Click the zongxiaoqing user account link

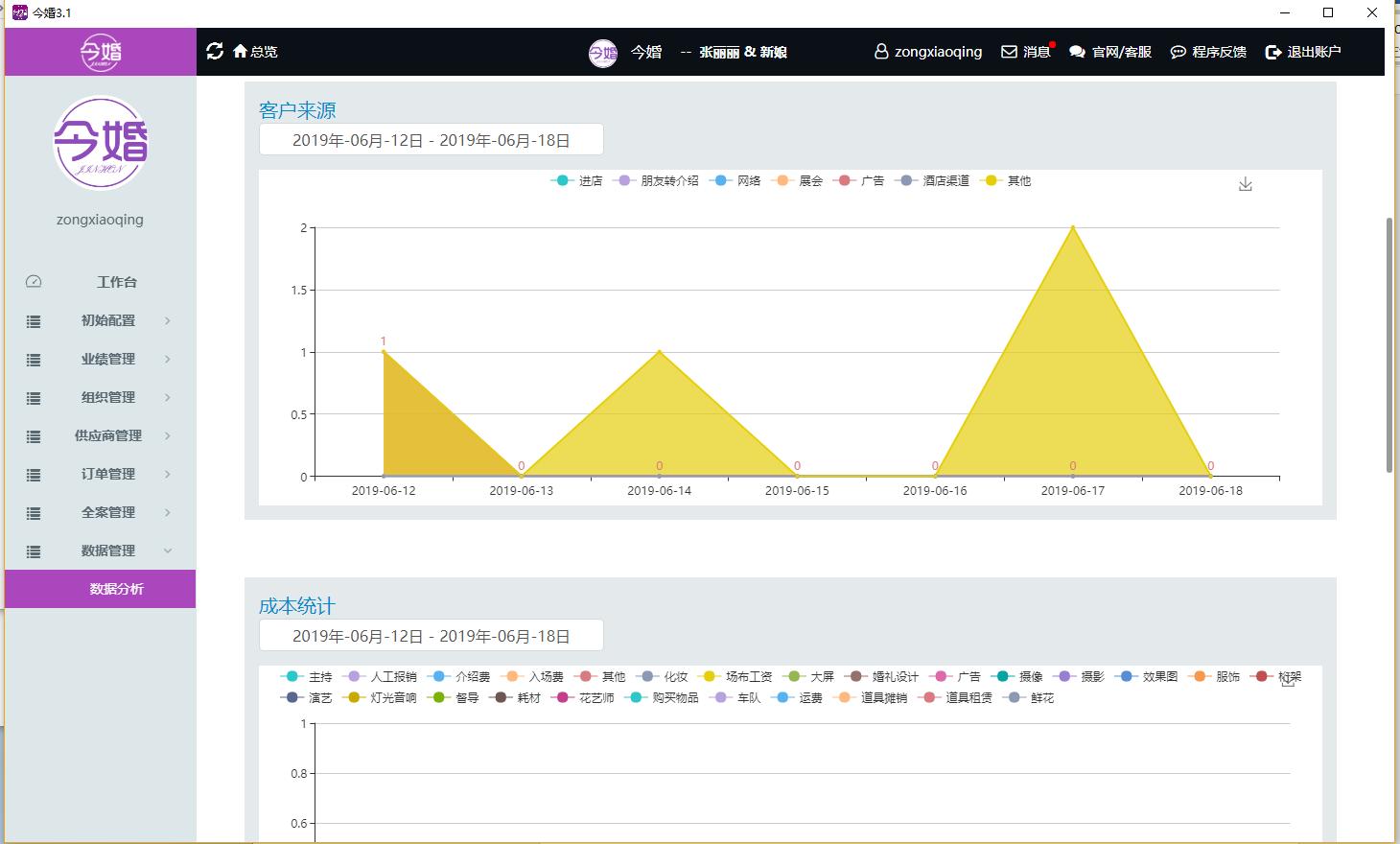(928, 52)
